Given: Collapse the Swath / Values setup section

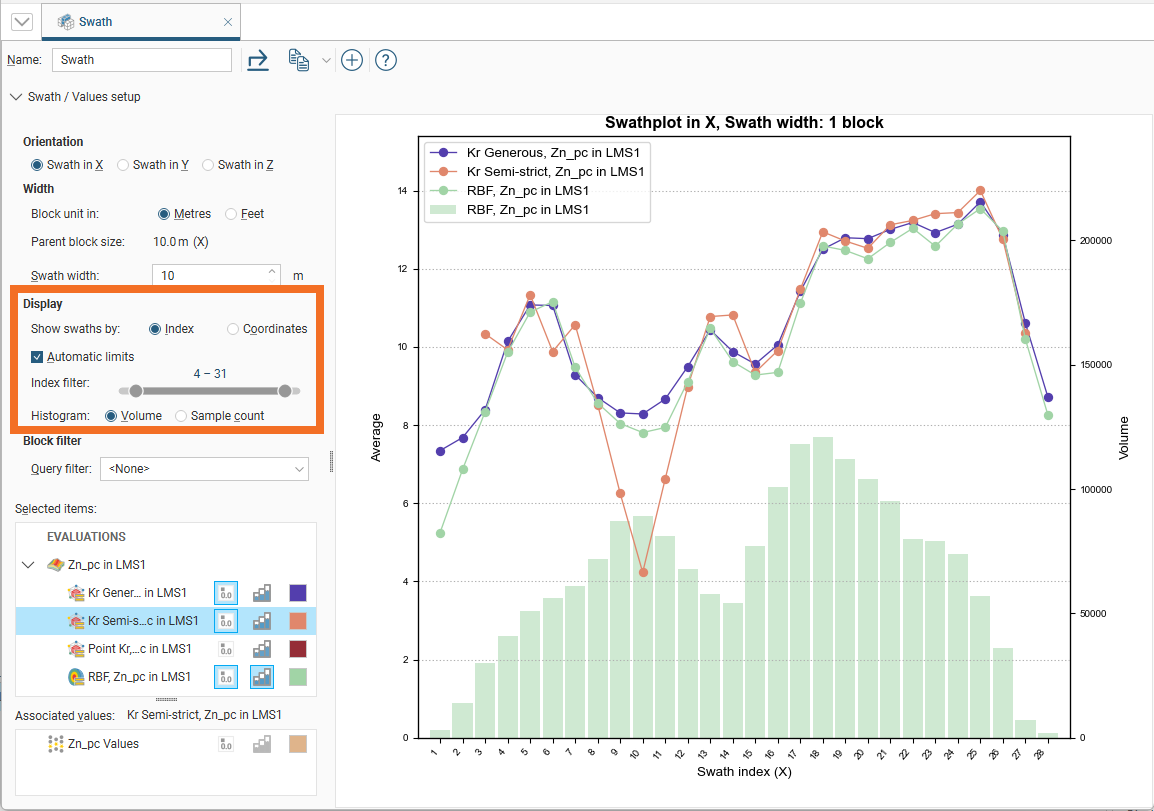Looking at the screenshot, I should [16, 97].
